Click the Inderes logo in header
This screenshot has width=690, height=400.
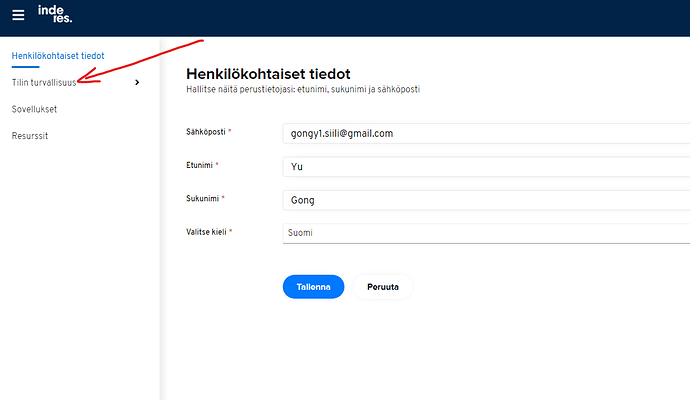click(x=55, y=14)
